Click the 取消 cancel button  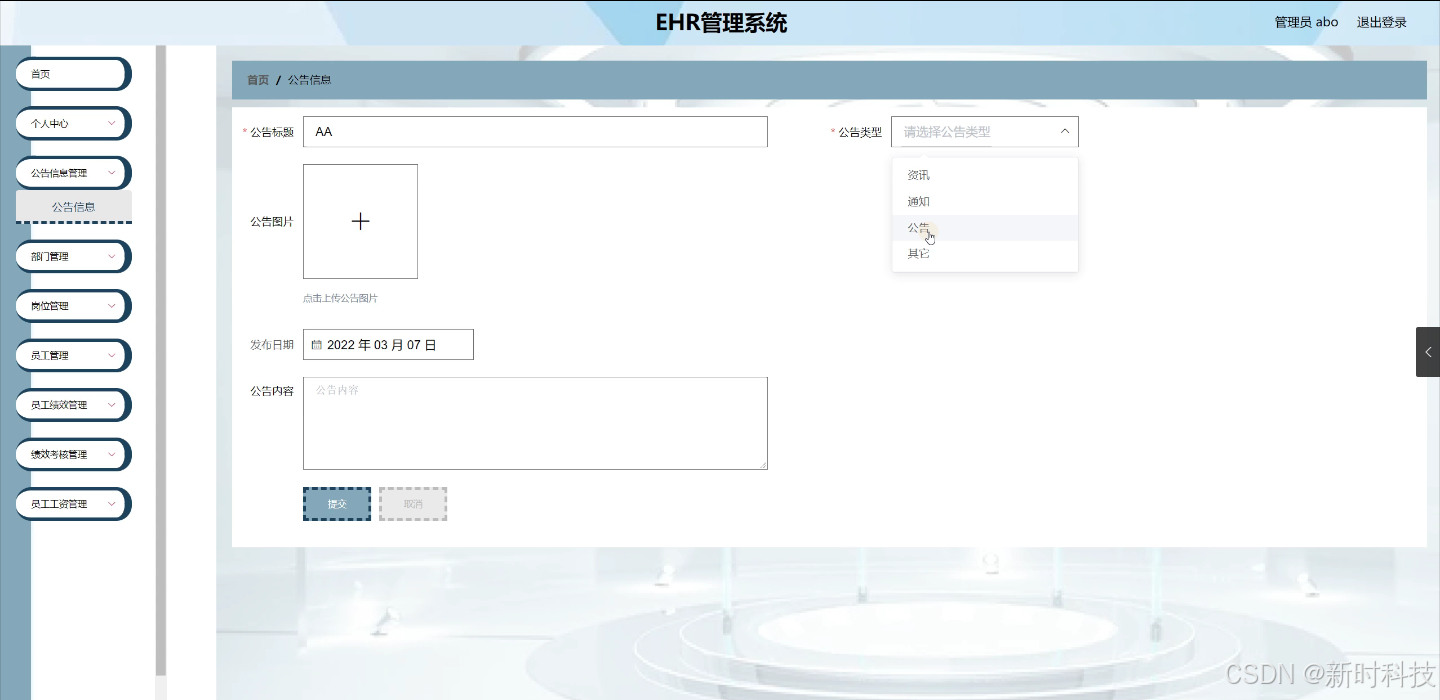tap(412, 503)
